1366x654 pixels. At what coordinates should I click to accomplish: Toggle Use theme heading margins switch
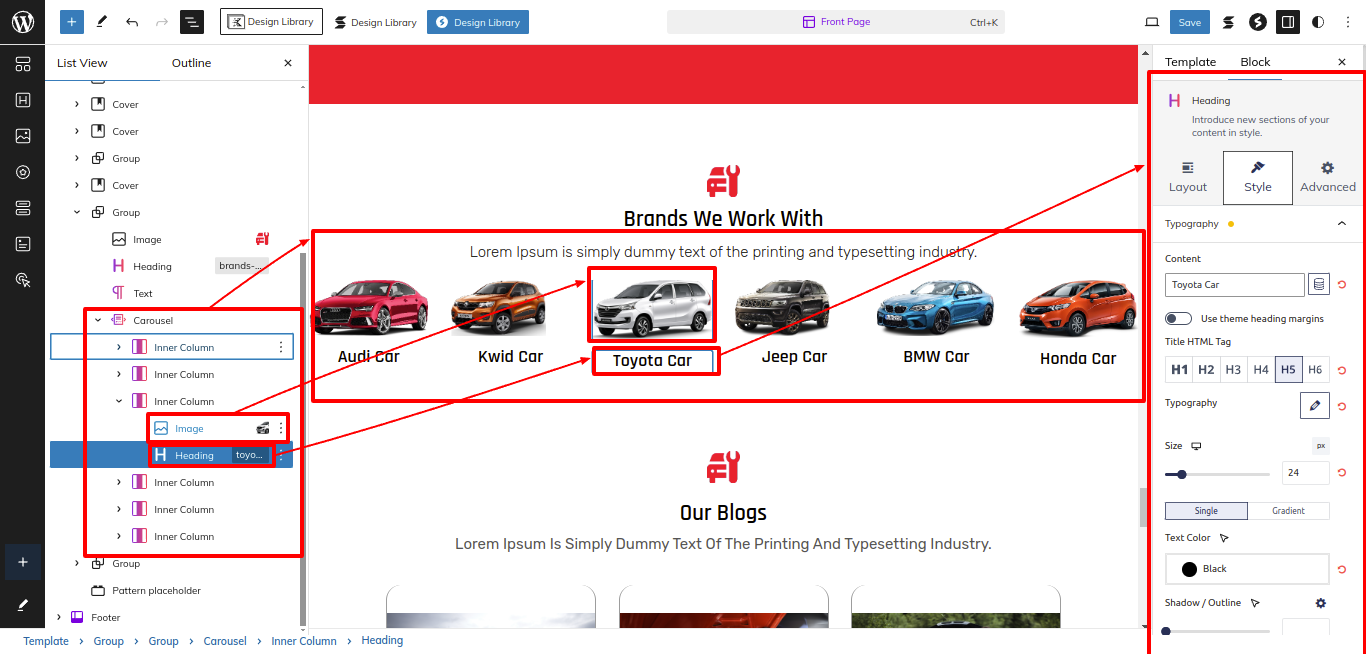(1178, 319)
